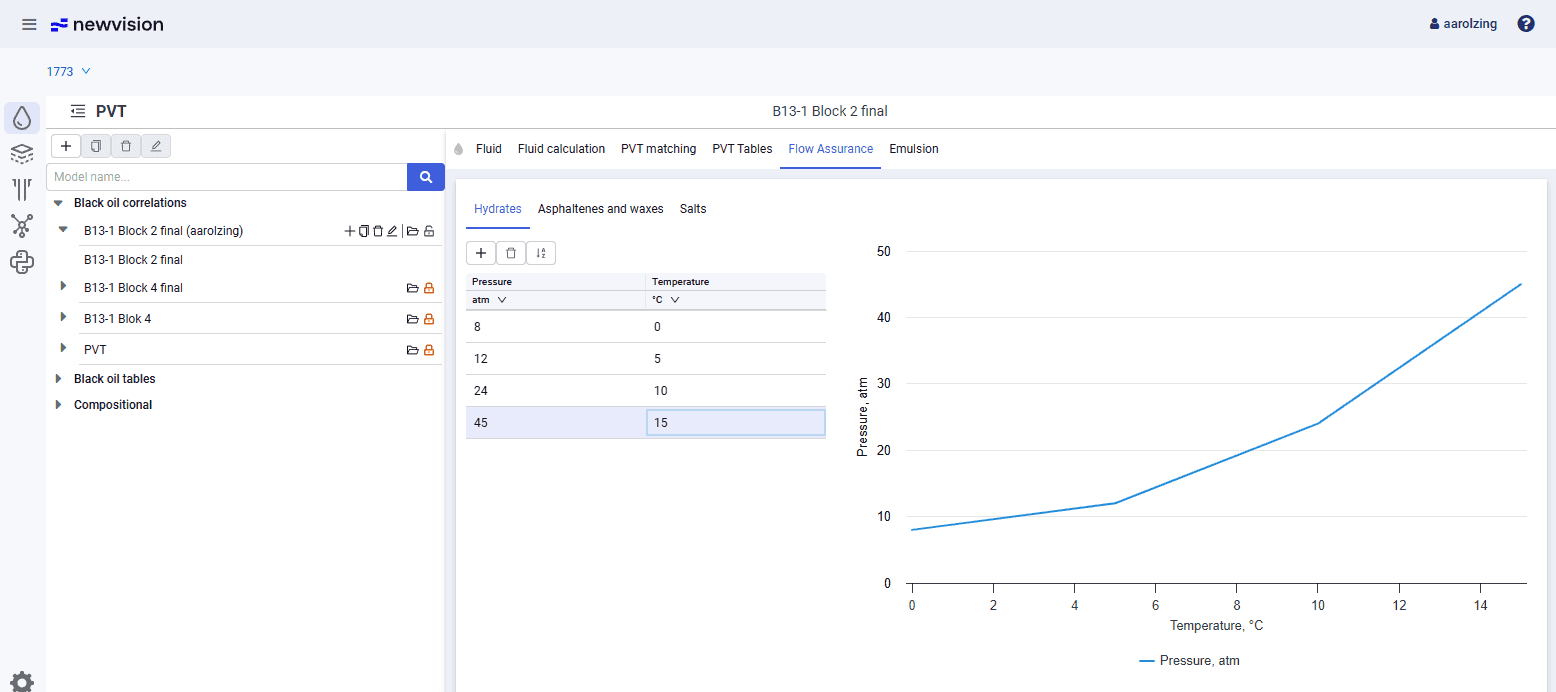The image size is (1556, 692).
Task: Select pressure cell with value 12
Action: pyautogui.click(x=556, y=359)
